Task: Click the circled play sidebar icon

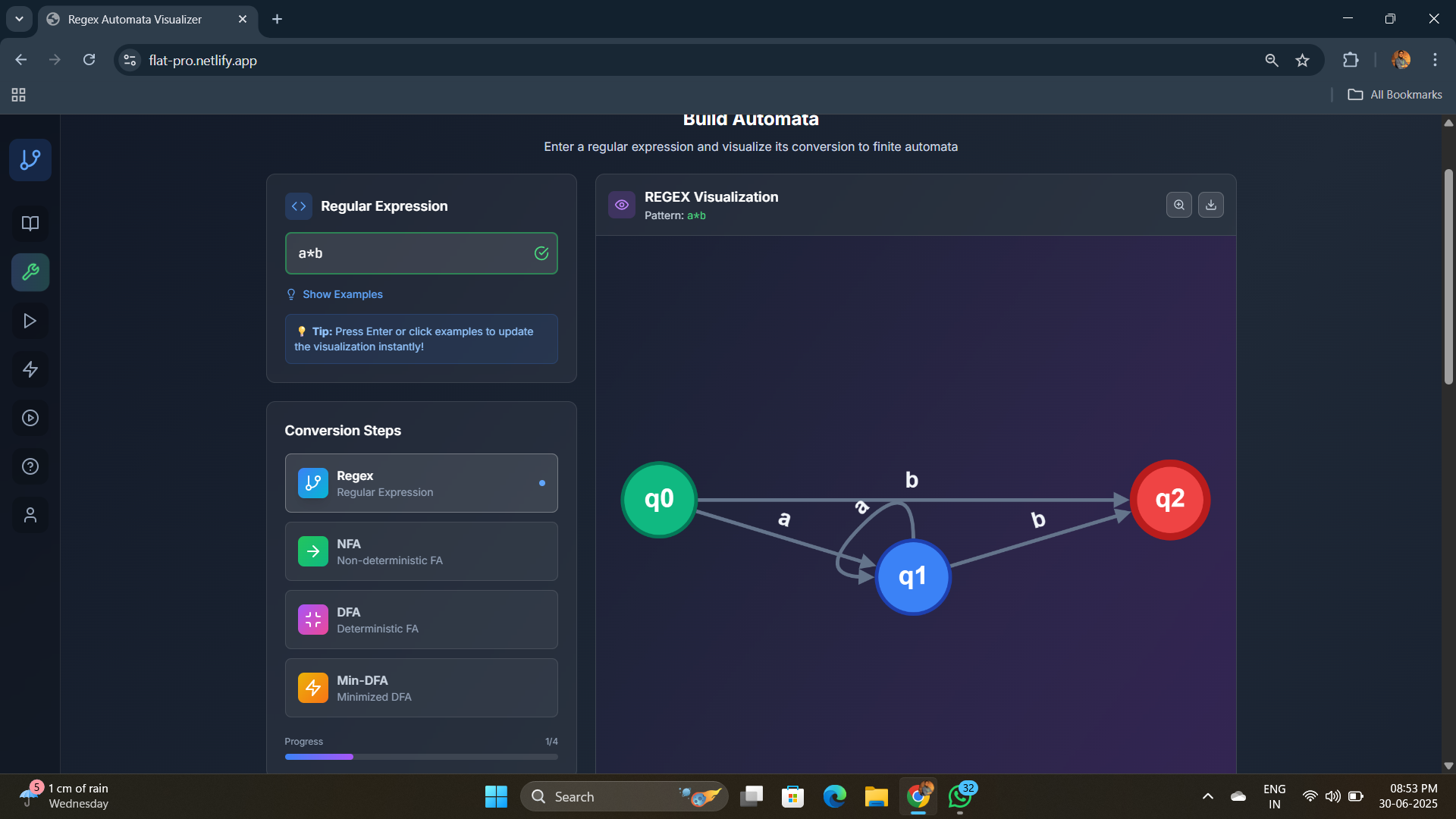Action: (30, 418)
